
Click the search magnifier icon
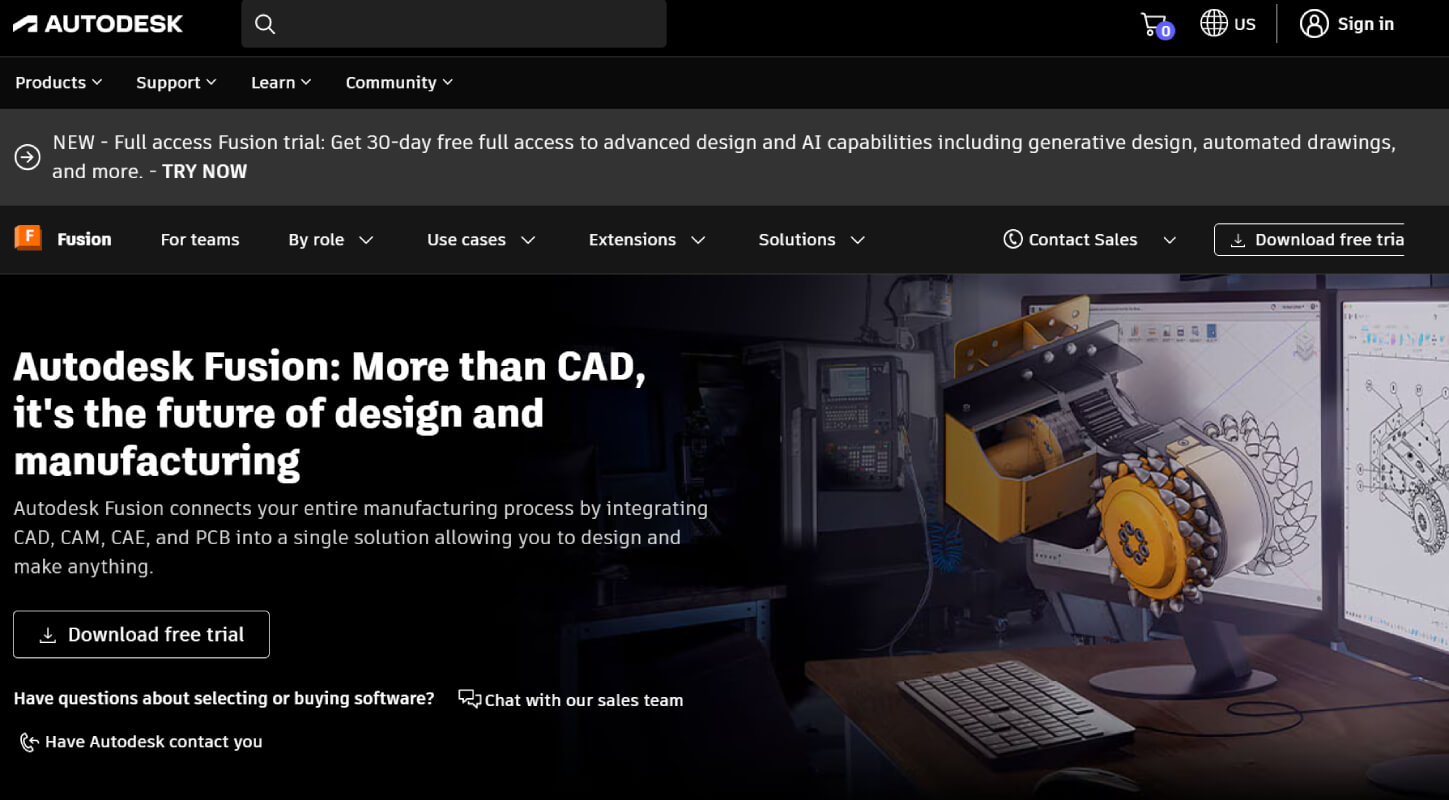[x=265, y=24]
